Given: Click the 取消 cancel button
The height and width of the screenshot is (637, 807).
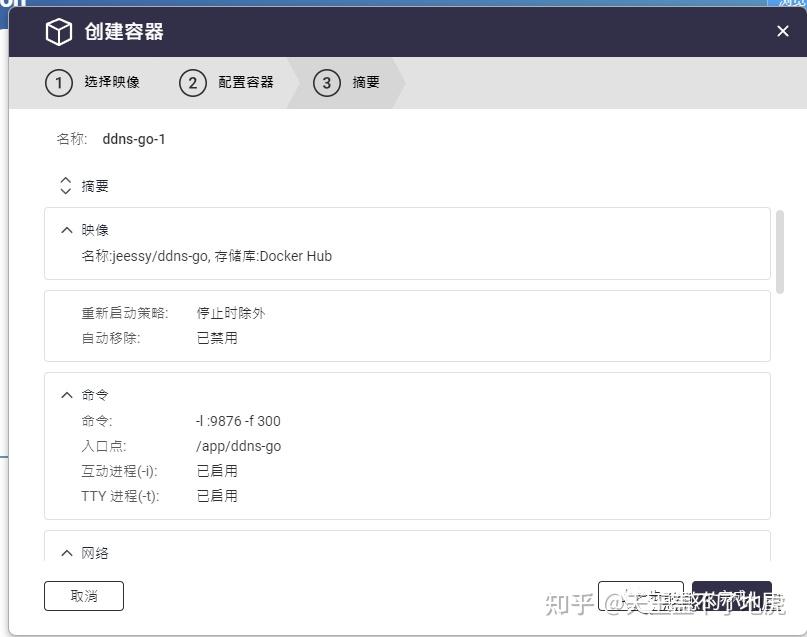Looking at the screenshot, I should pyautogui.click(x=83, y=595).
